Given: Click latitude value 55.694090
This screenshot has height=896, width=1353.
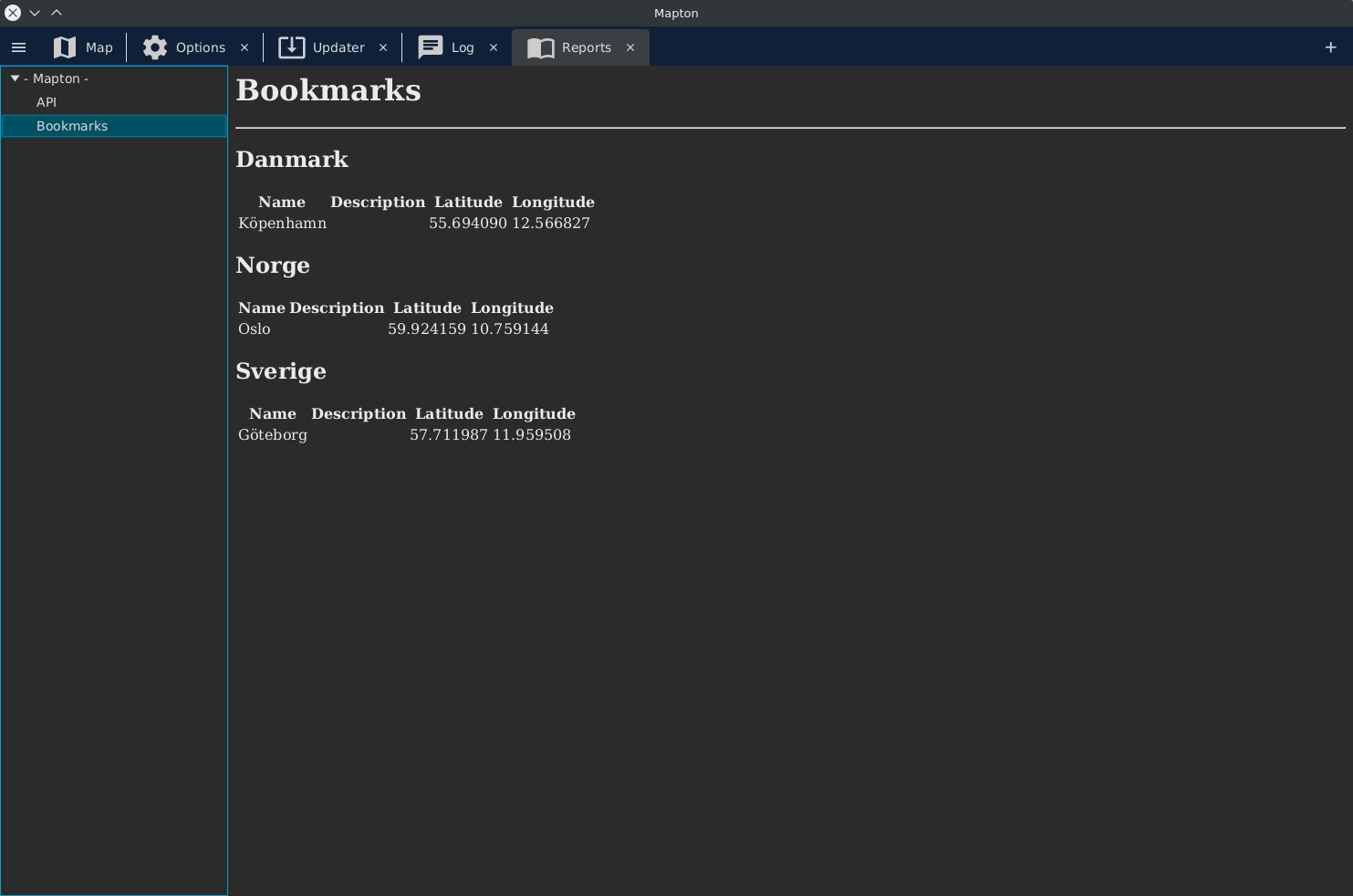Looking at the screenshot, I should pos(468,223).
